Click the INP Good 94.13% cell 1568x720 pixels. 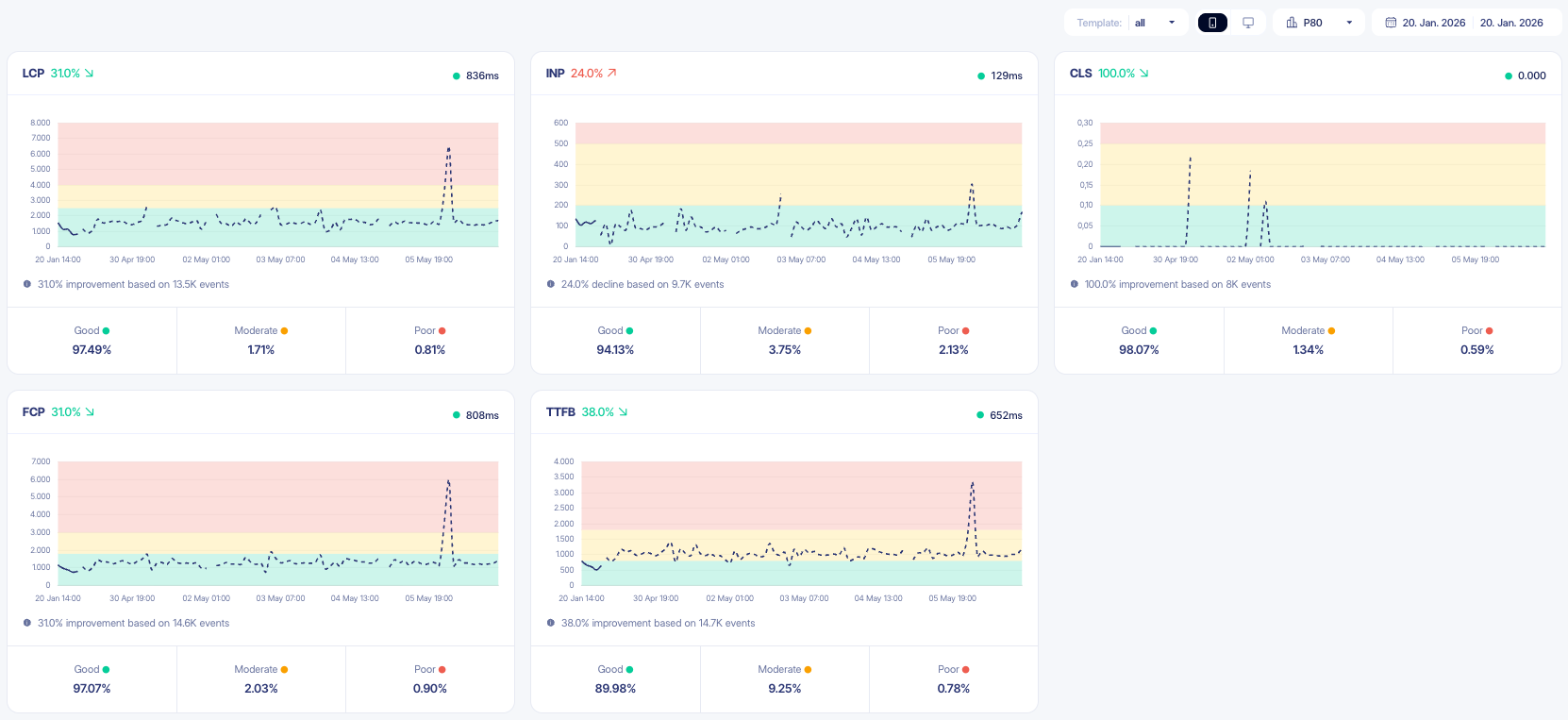coord(615,341)
